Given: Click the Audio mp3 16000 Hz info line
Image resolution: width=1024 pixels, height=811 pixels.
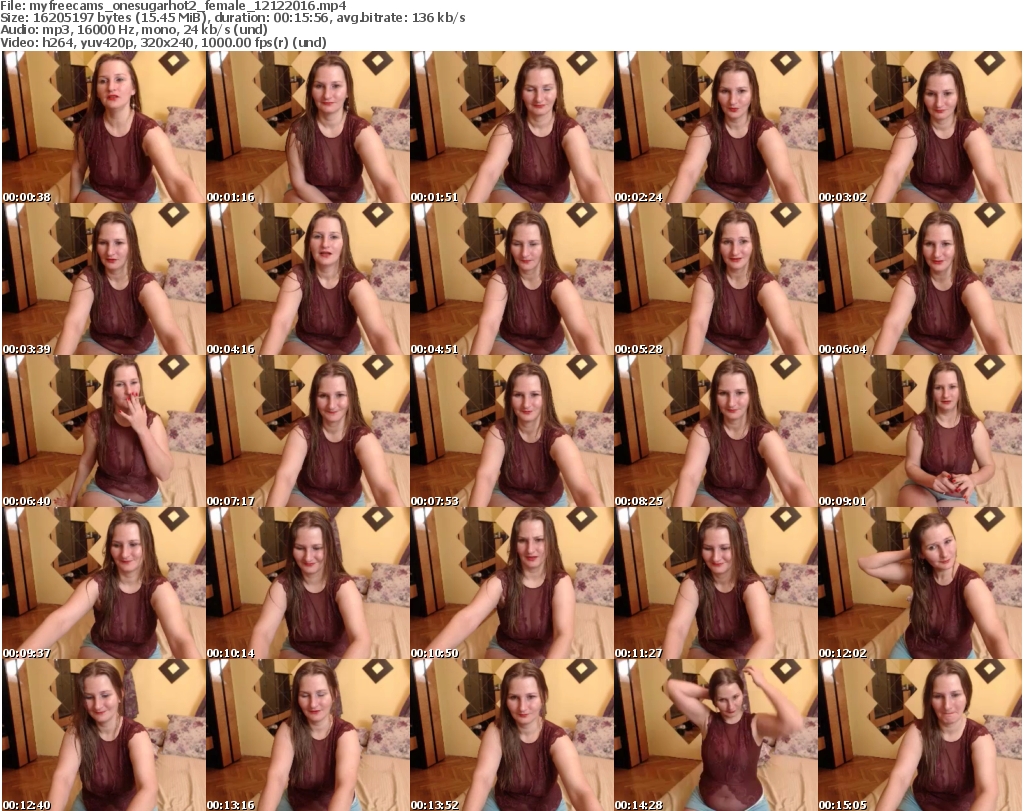Looking at the screenshot, I should click(134, 30).
